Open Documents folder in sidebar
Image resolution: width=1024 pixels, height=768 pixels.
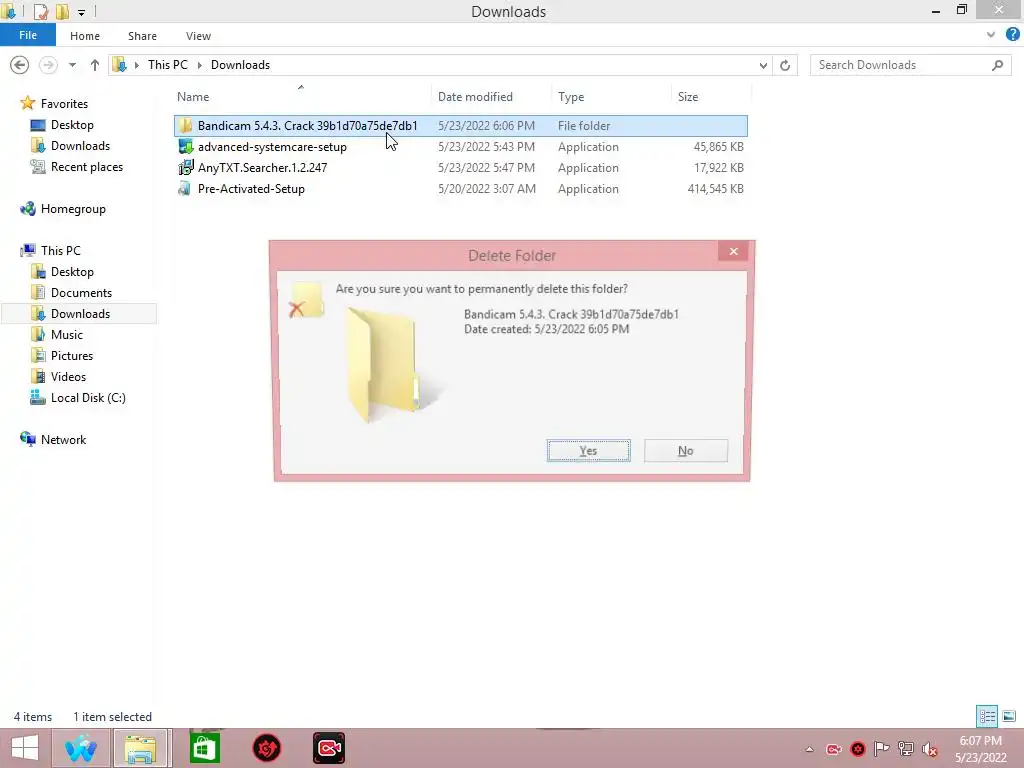pyautogui.click(x=81, y=293)
